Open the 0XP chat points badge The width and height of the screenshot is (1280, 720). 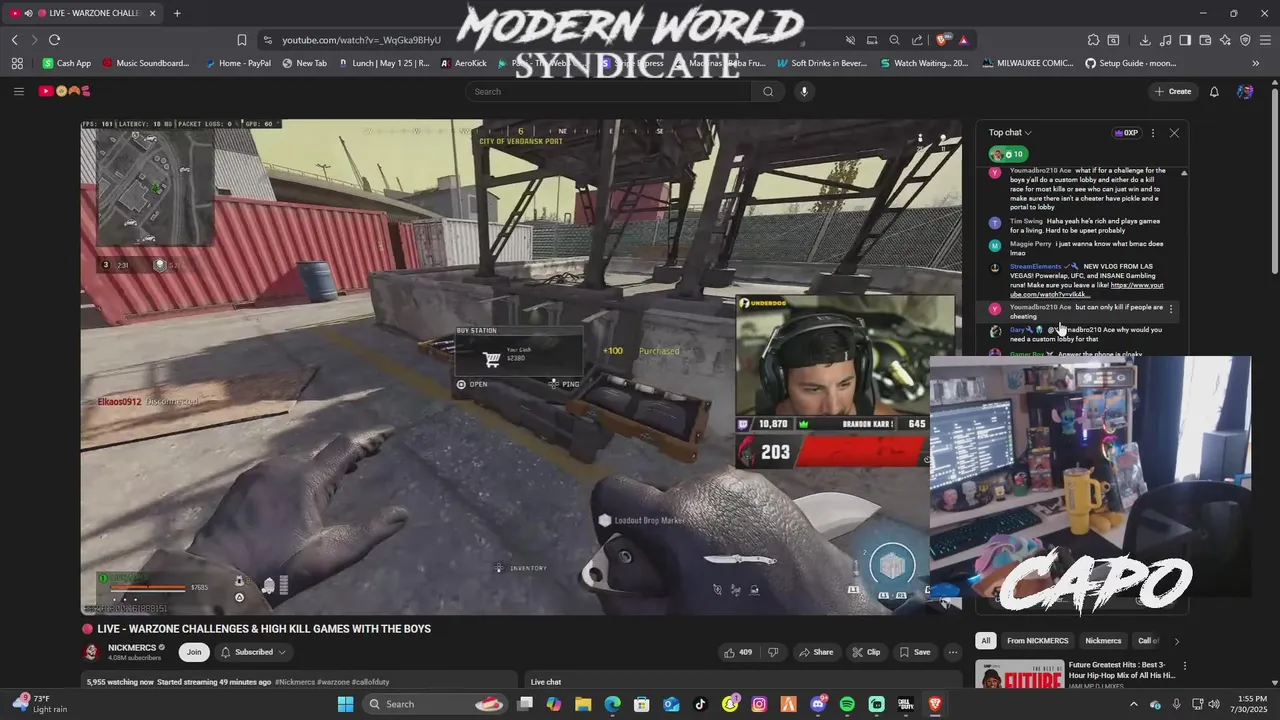(x=1127, y=133)
